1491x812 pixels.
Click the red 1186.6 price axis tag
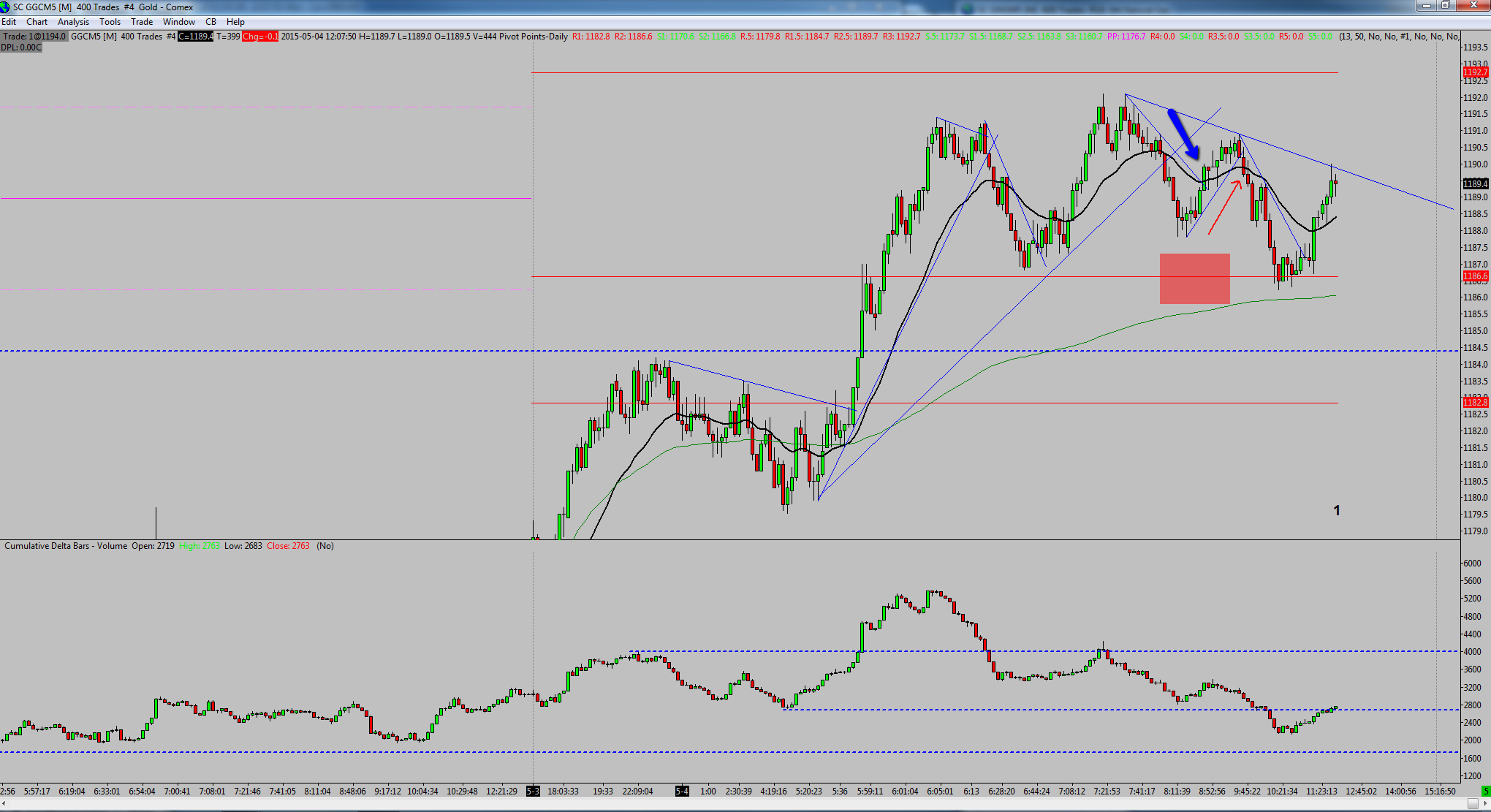[1475, 276]
